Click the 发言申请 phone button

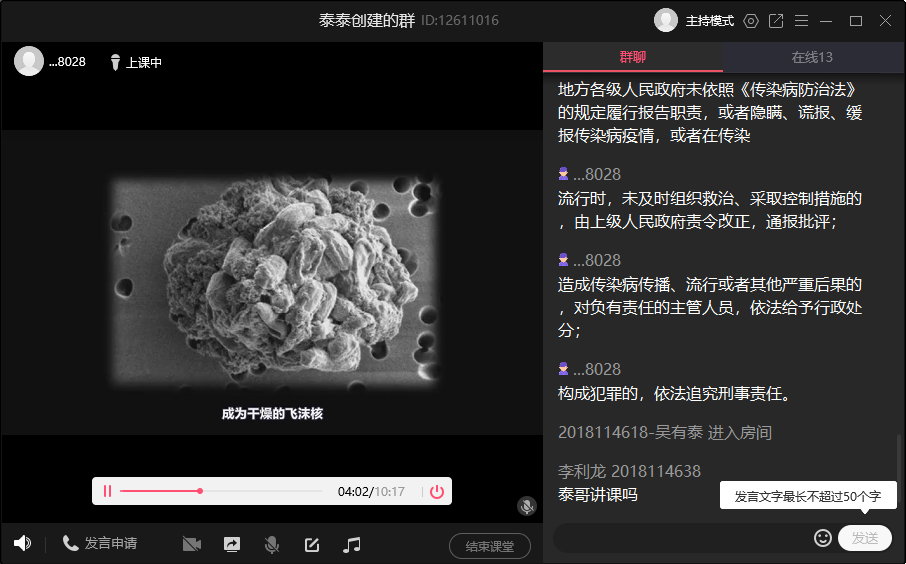100,543
